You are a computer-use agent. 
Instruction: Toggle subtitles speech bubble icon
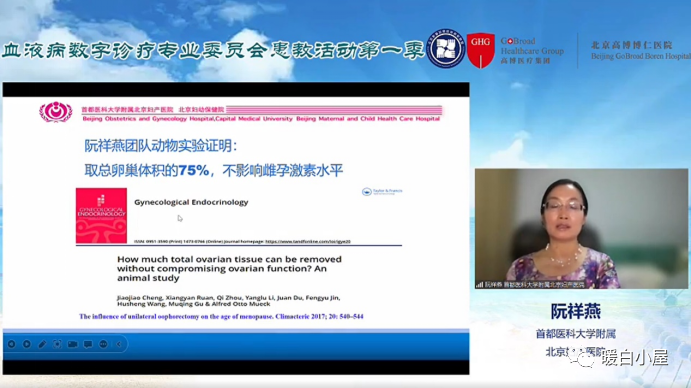(x=88, y=344)
